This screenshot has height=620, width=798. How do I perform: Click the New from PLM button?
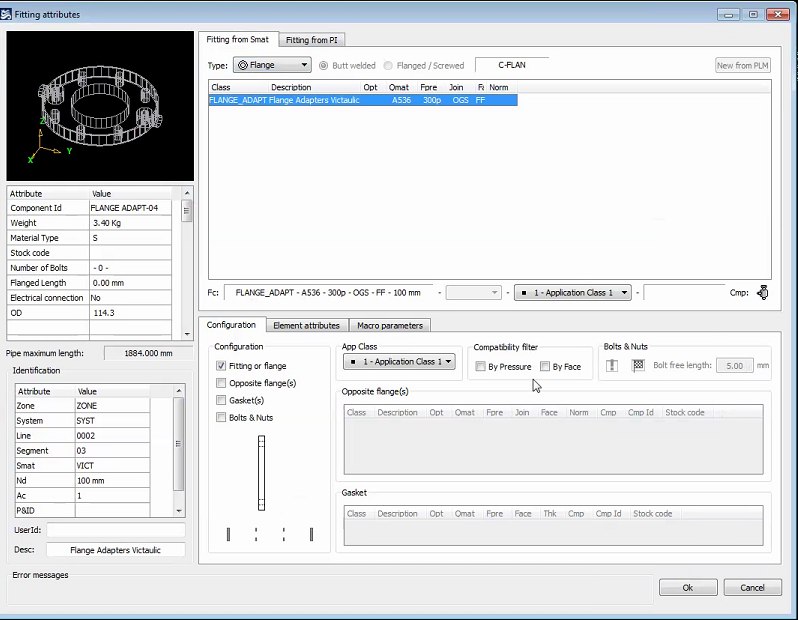coord(743,65)
